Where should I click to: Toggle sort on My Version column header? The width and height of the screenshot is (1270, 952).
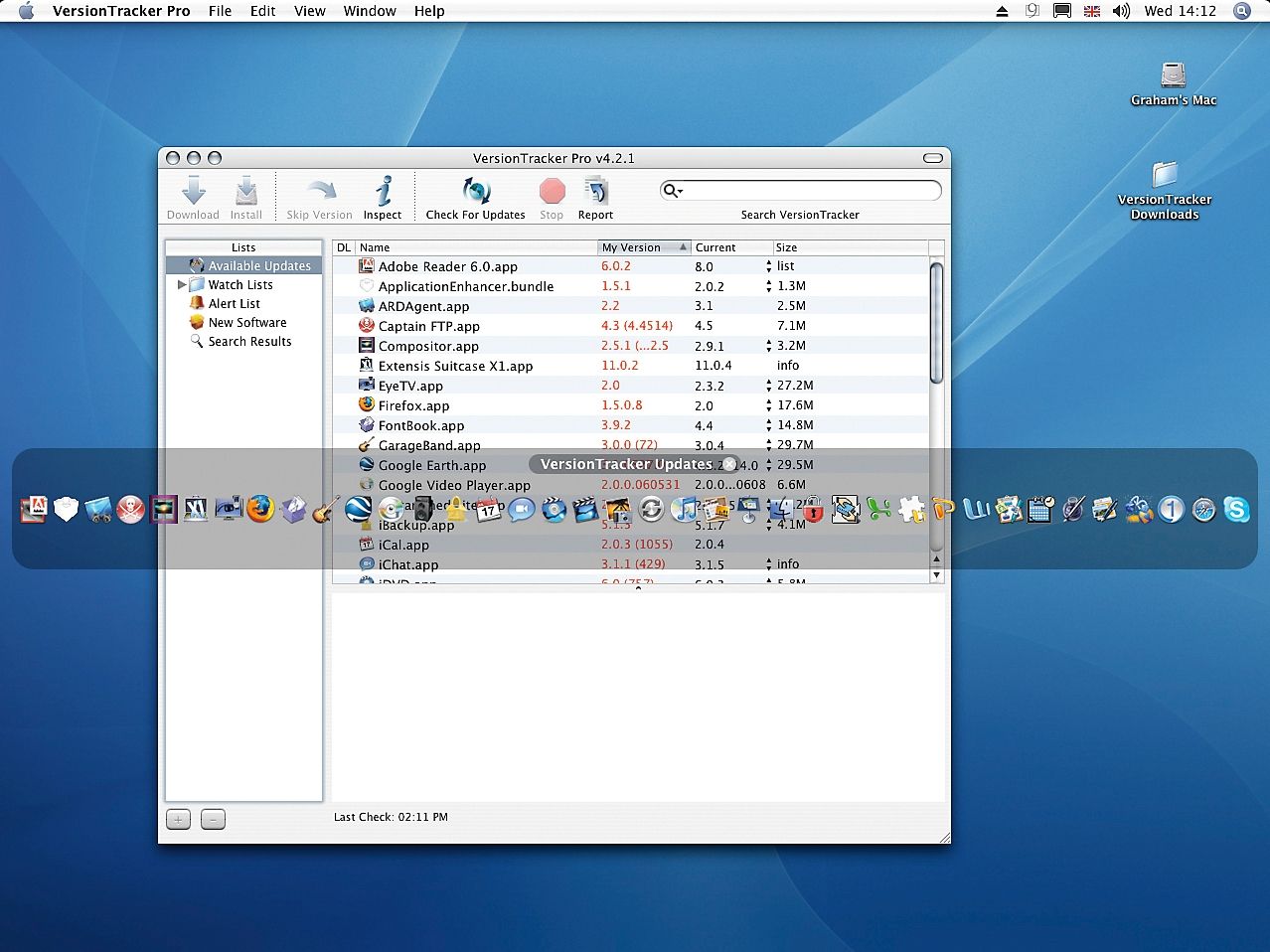point(645,247)
